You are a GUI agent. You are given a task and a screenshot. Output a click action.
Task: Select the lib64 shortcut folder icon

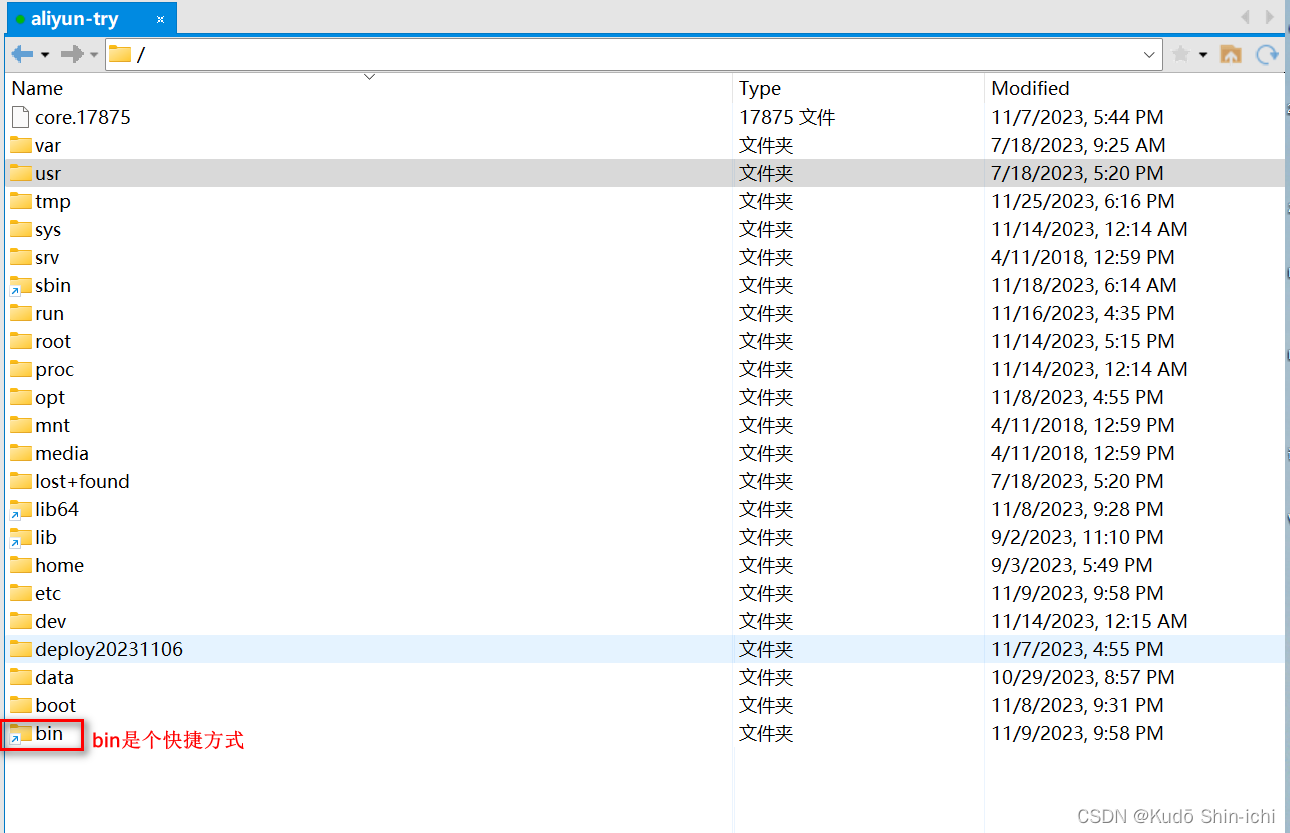click(x=21, y=510)
